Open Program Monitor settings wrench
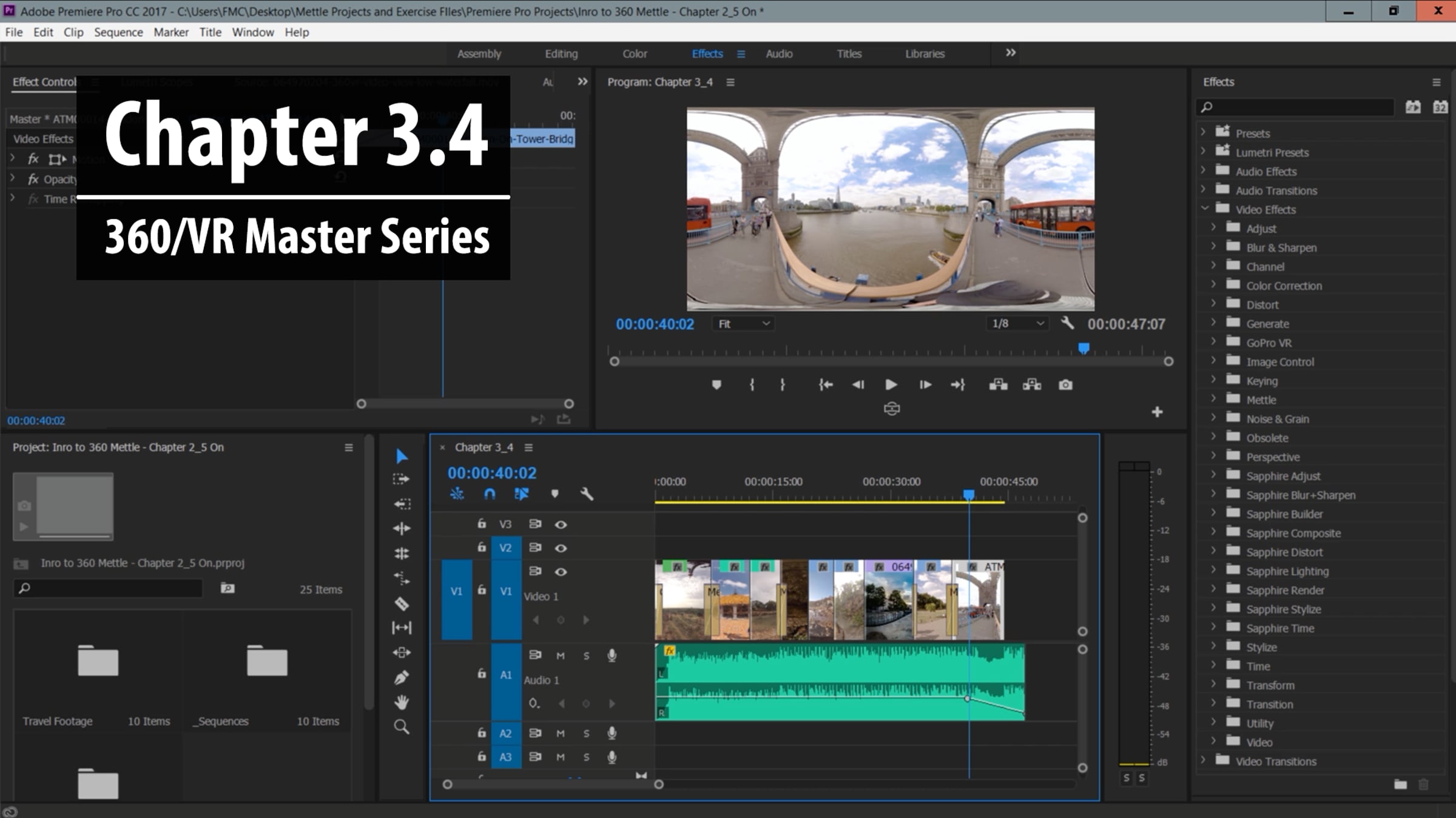Viewport: 1456px width, 818px height. [1067, 323]
